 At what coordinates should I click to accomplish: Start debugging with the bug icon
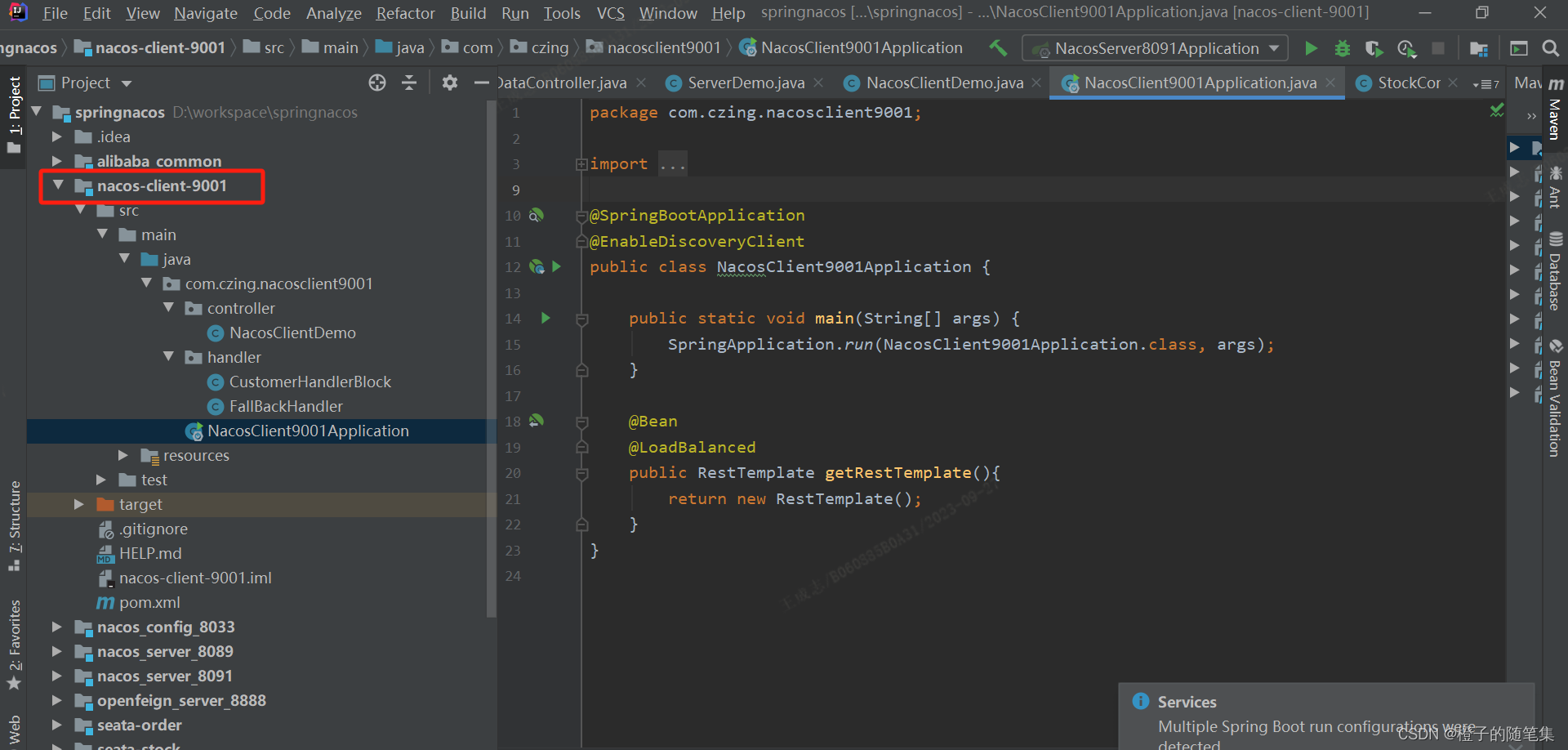tap(1342, 48)
